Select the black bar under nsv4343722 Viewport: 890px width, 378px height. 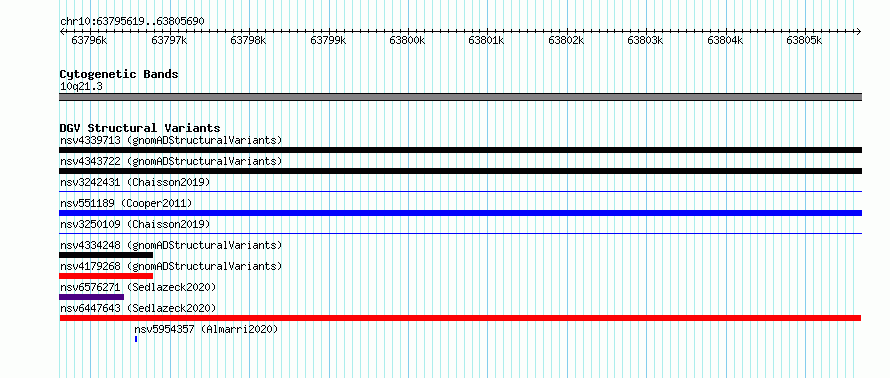point(460,171)
